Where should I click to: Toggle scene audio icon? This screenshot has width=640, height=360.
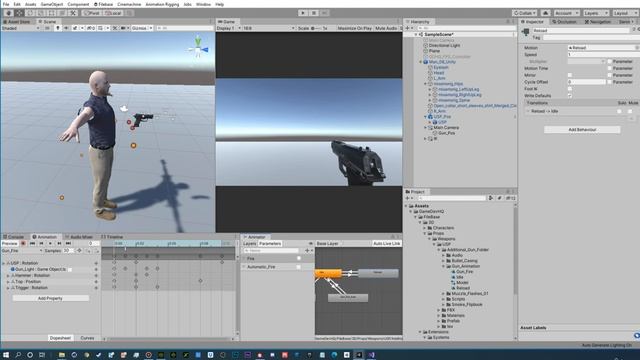(x=66, y=28)
